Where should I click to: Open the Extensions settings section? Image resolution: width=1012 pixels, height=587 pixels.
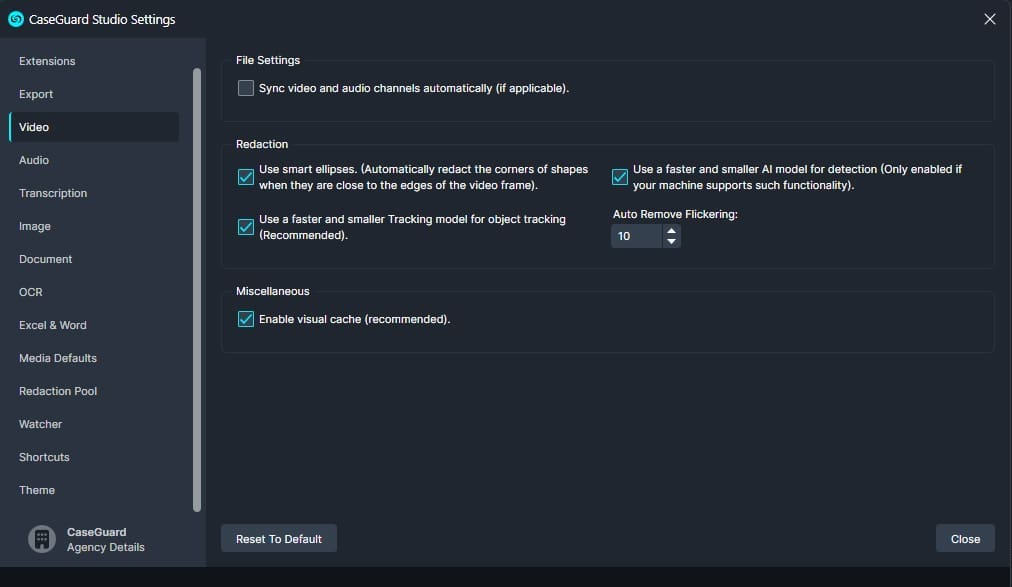pos(47,61)
